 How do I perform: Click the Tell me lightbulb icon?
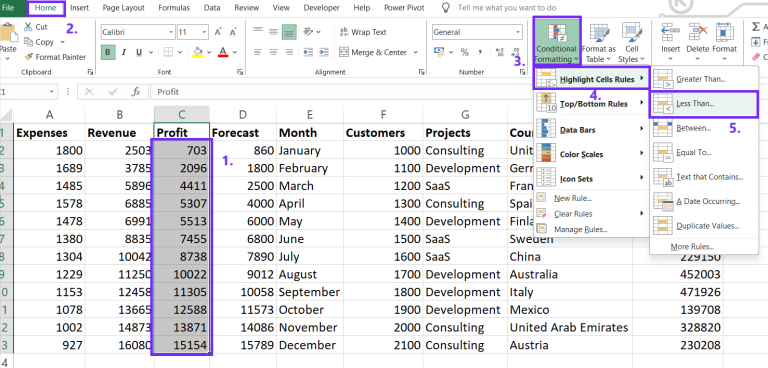point(445,8)
